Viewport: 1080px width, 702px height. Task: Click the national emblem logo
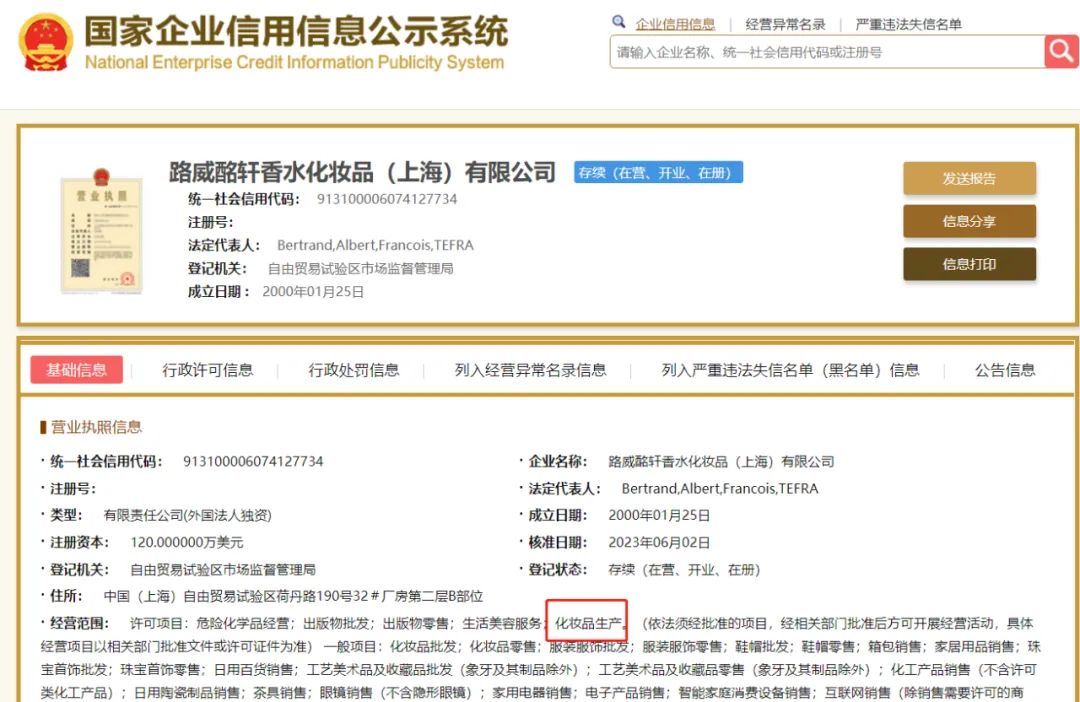point(45,42)
